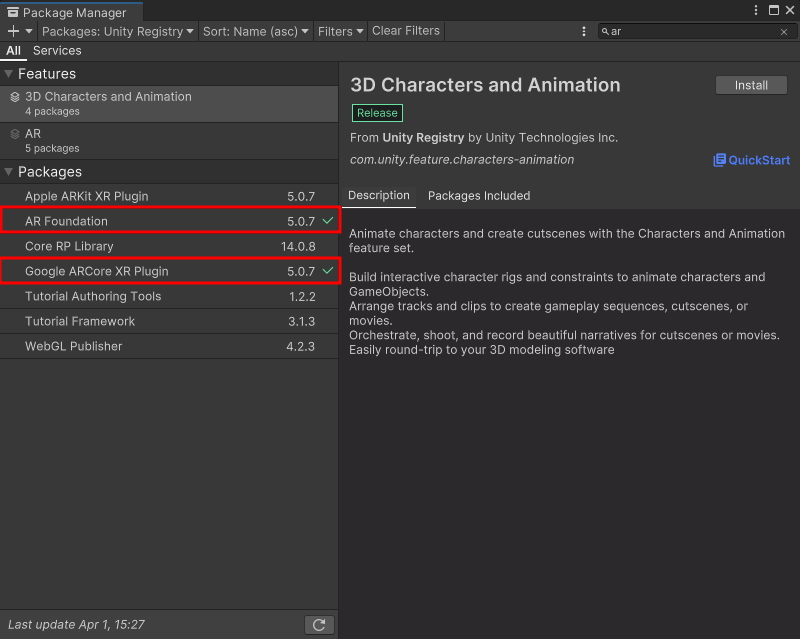This screenshot has width=800, height=639.
Task: Click the com.unity.feature.characters-animation identifier
Action: (x=462, y=160)
